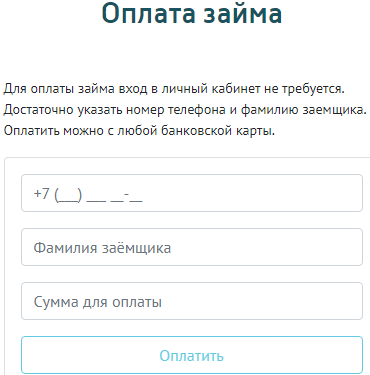Focus the "Фамилия заёмщика" text field

click(192, 247)
